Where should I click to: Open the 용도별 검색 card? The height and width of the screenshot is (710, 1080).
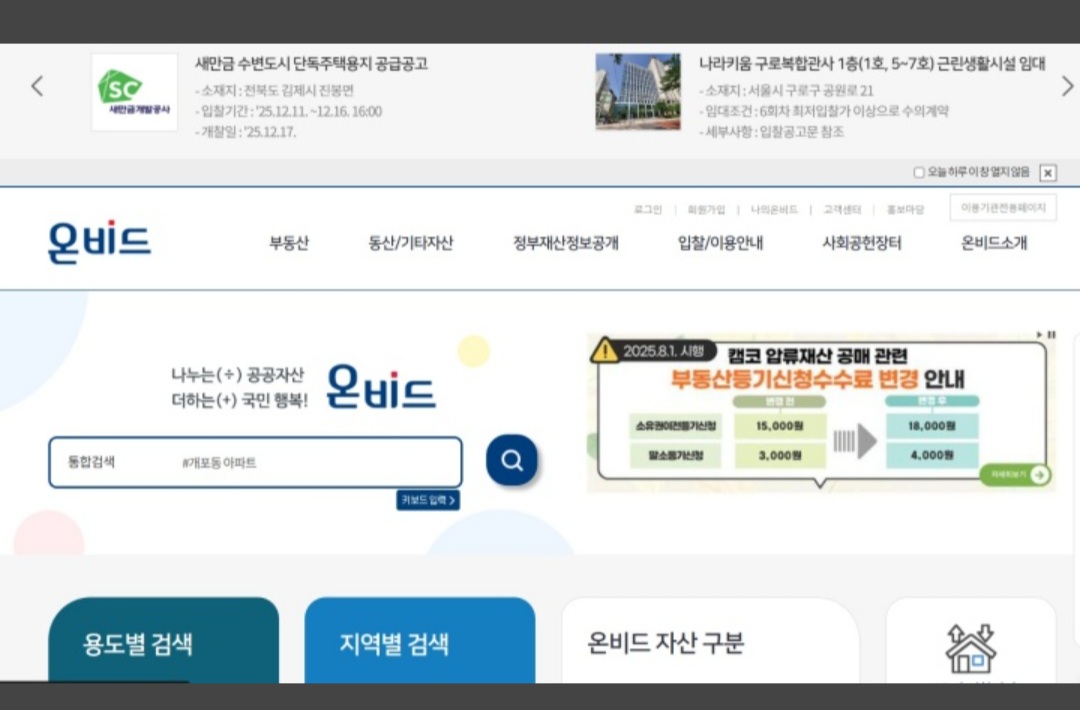(x=163, y=640)
